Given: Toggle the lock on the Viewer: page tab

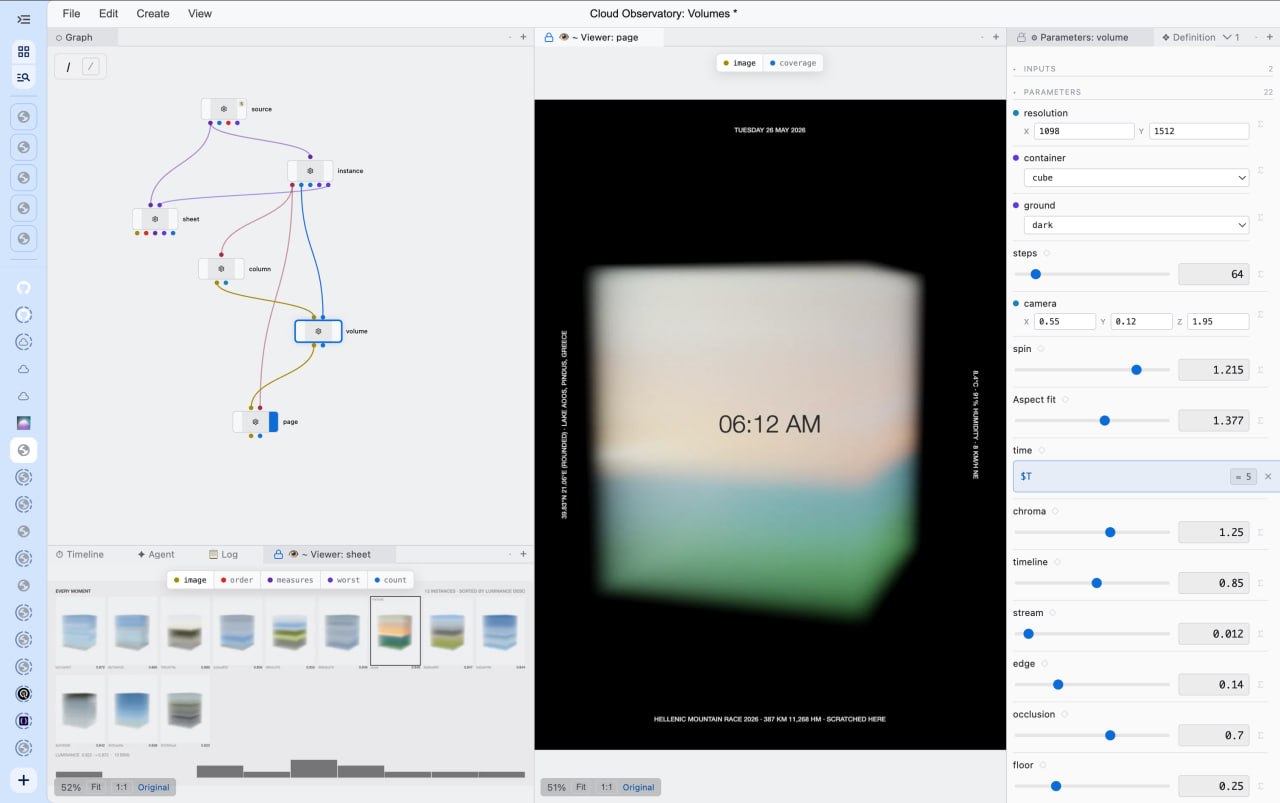Looking at the screenshot, I should point(548,37).
